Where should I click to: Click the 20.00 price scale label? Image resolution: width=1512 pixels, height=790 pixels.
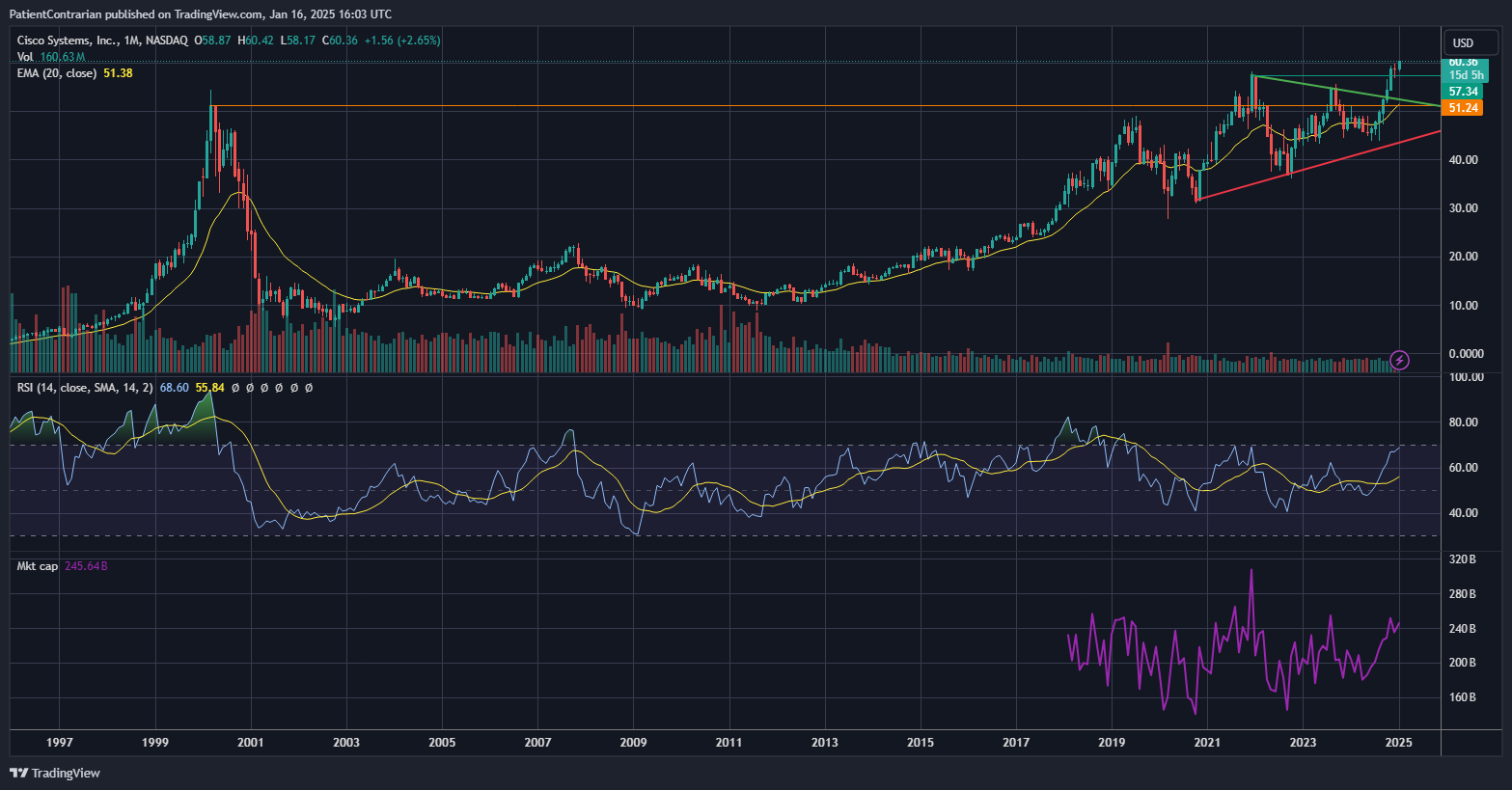coord(1464,257)
